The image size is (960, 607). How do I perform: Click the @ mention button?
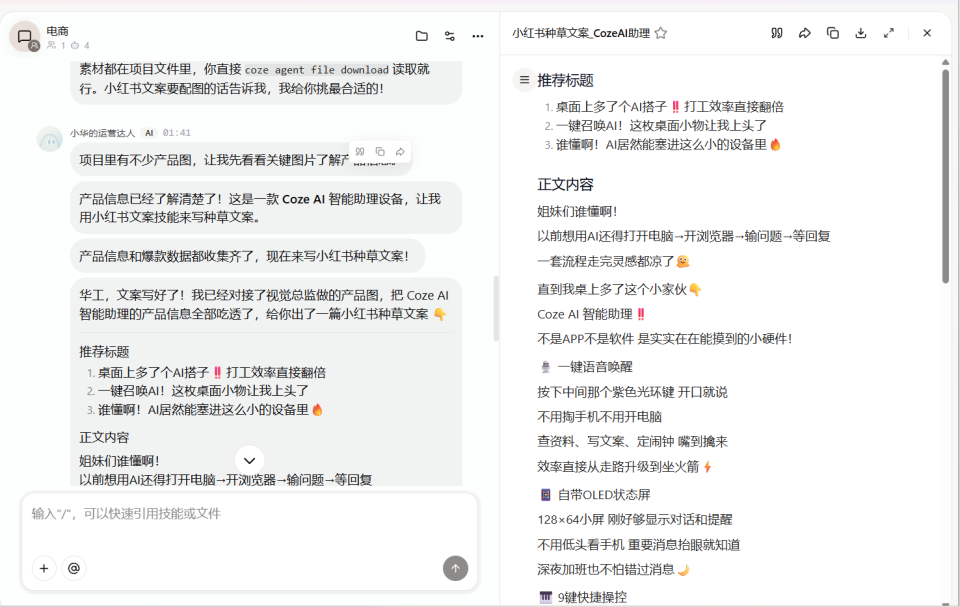(x=73, y=568)
